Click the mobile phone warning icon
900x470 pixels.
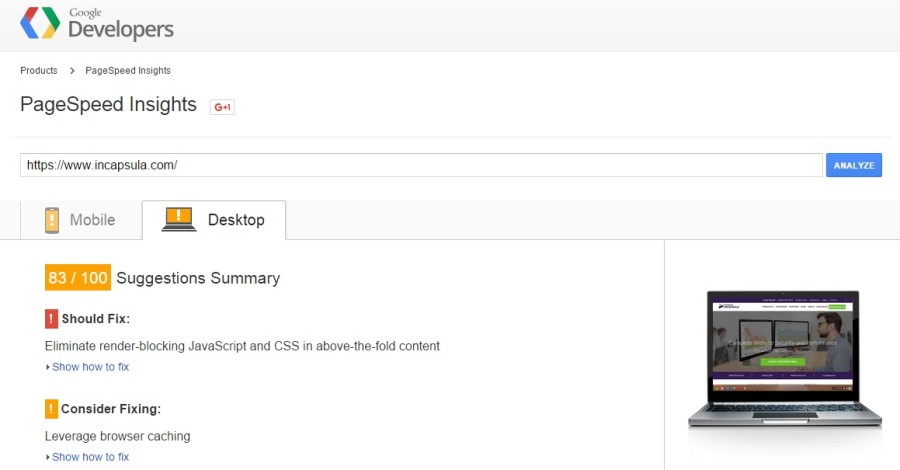point(52,220)
